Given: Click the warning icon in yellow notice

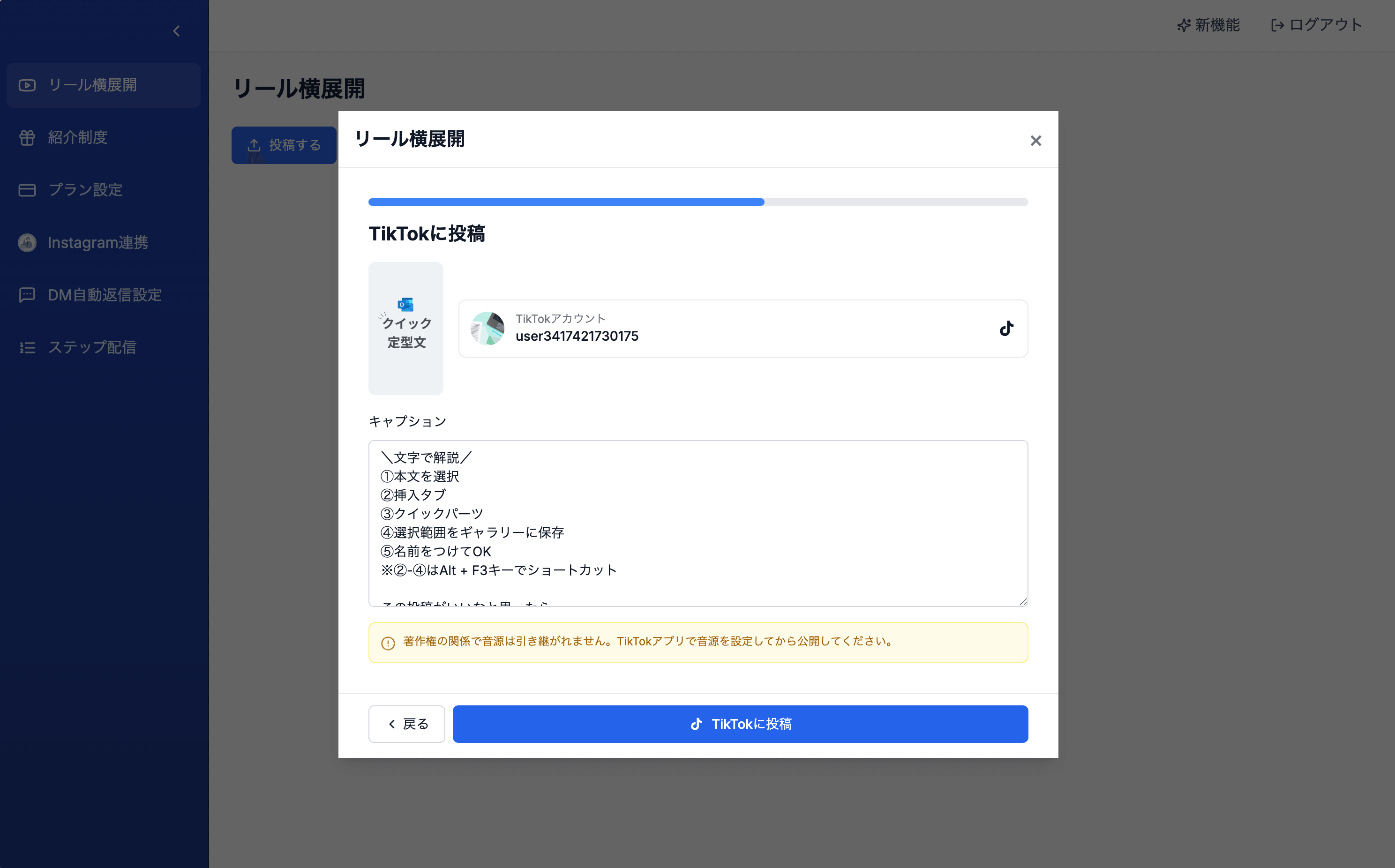Looking at the screenshot, I should (388, 643).
